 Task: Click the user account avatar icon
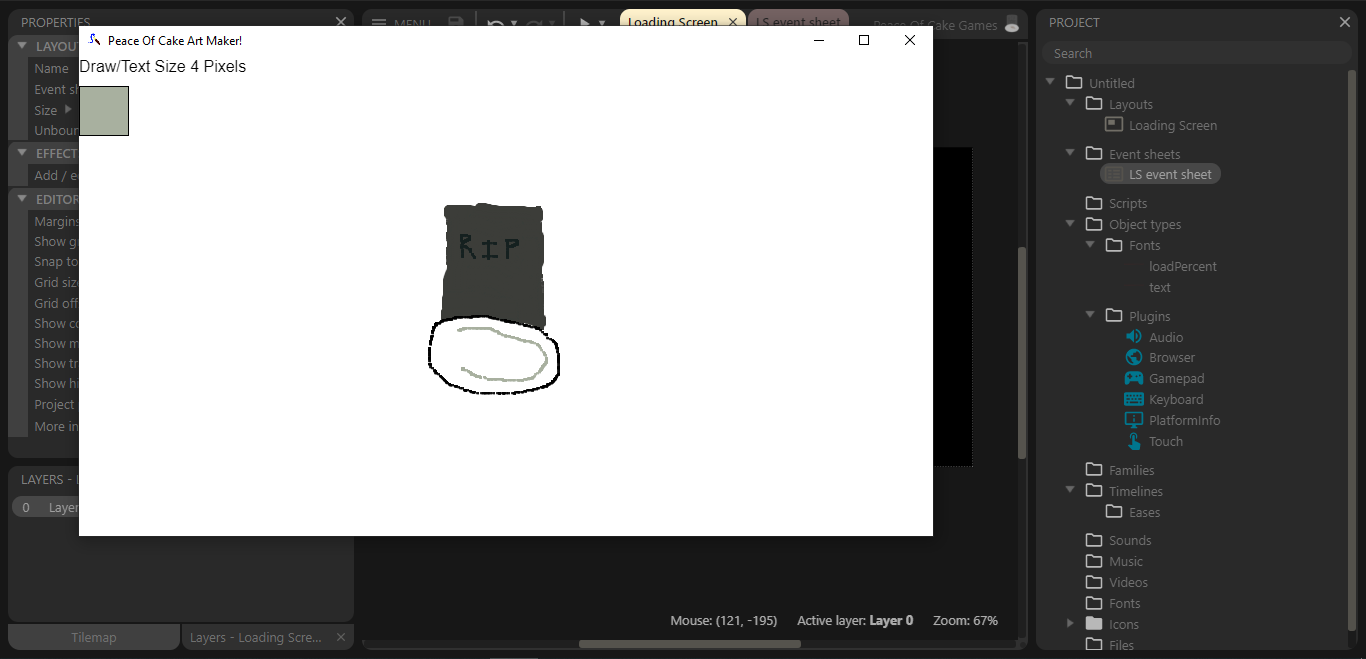[1012, 24]
